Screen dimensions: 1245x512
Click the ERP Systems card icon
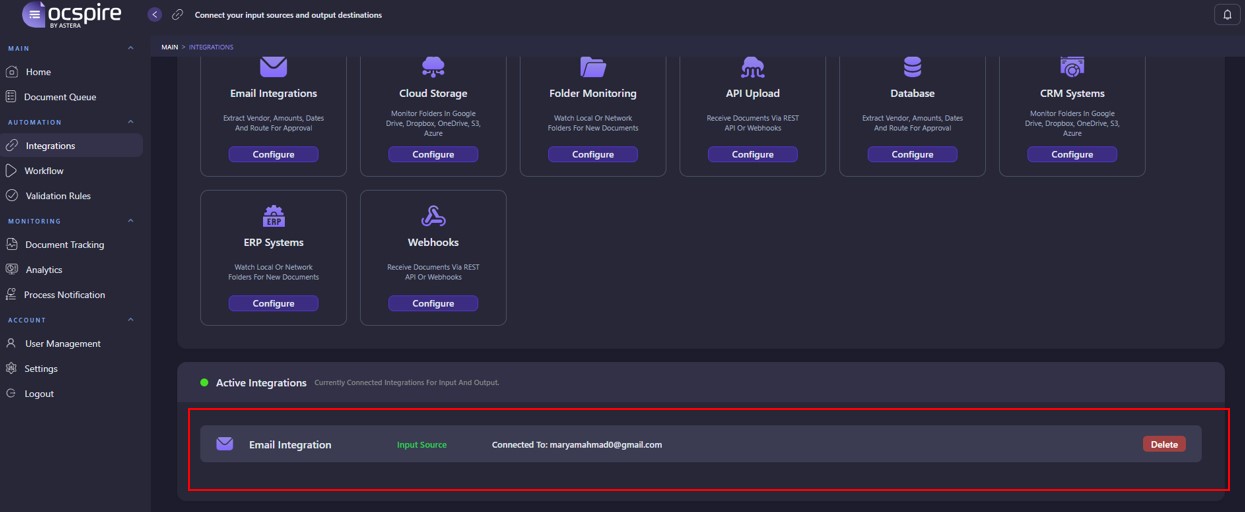[x=273, y=216]
